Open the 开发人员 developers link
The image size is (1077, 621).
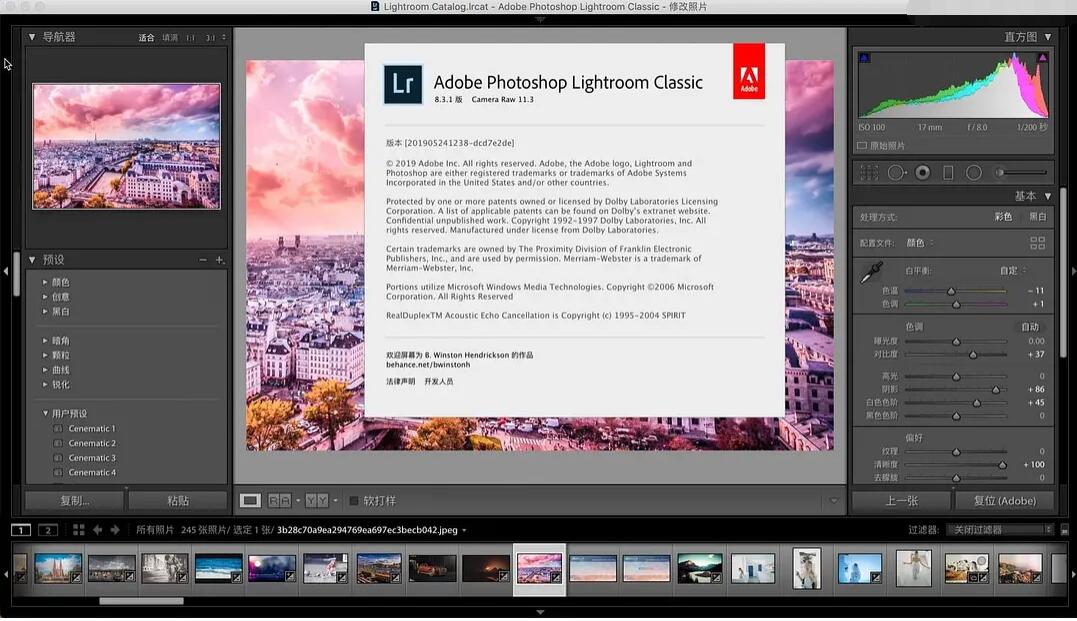(x=439, y=382)
